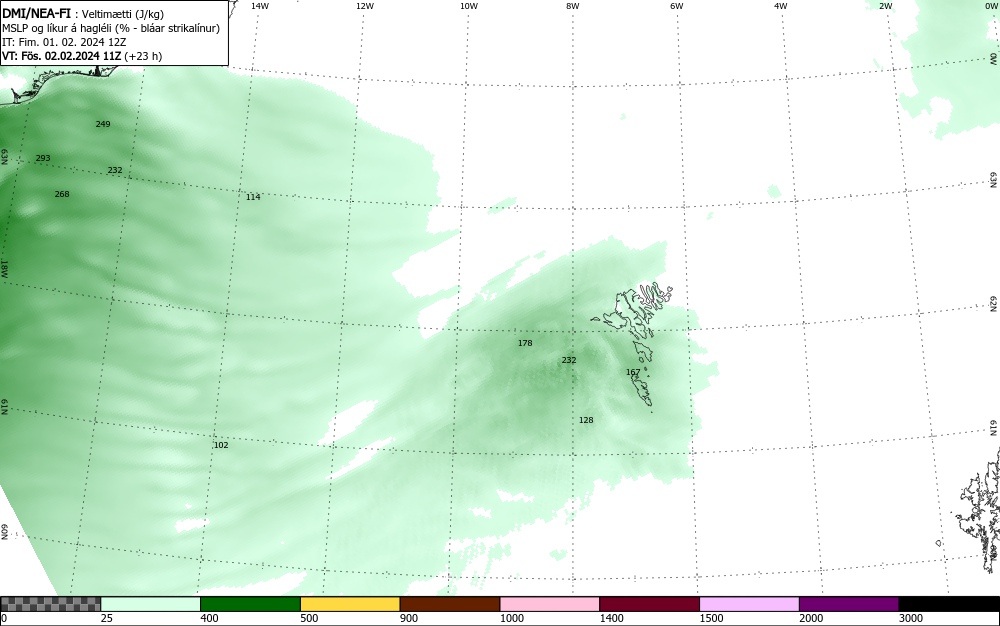Select the pink 1000–1400 legend swatch
Viewport: 1000px width, 626px height.
[x=550, y=604]
